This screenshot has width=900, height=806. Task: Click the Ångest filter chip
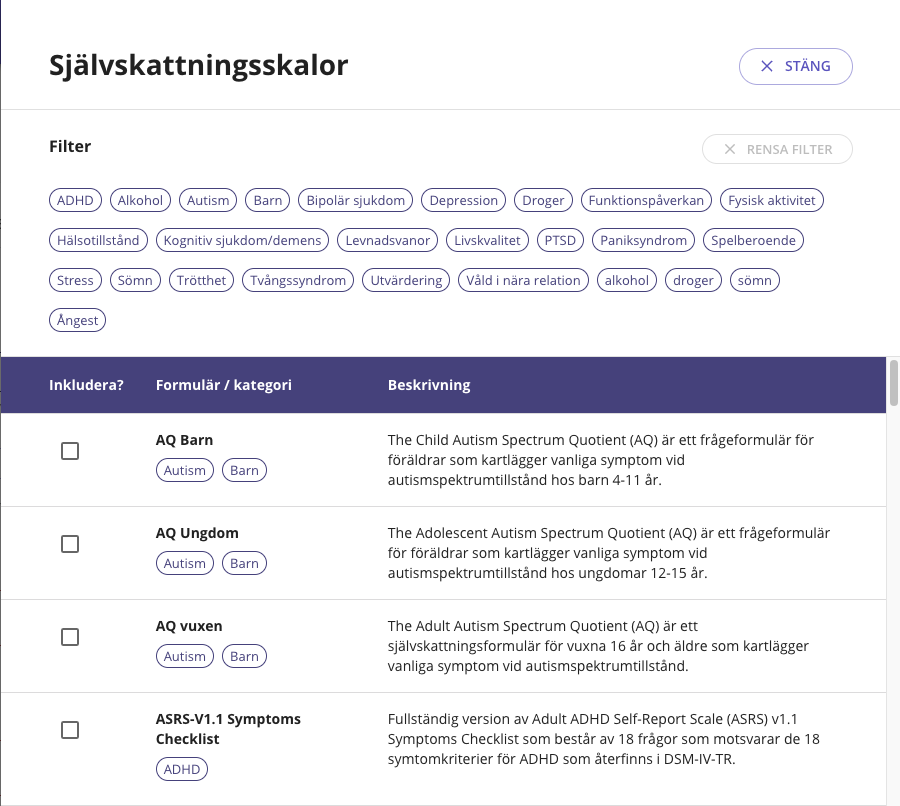77,320
